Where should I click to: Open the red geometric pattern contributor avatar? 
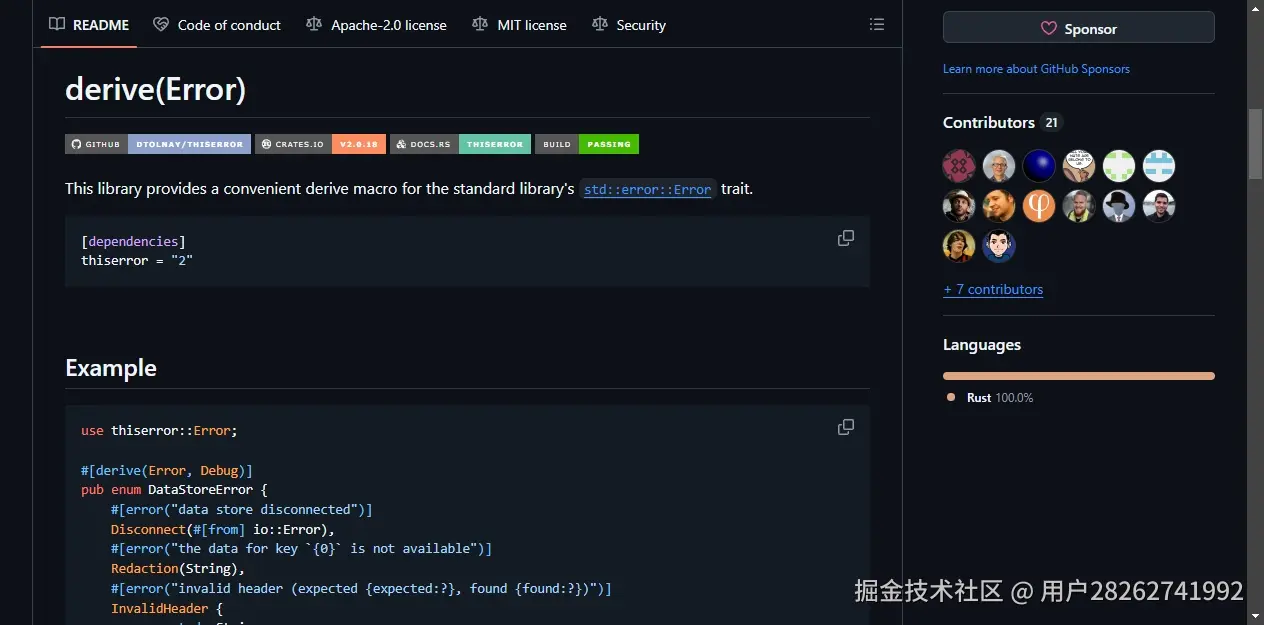[959, 166]
